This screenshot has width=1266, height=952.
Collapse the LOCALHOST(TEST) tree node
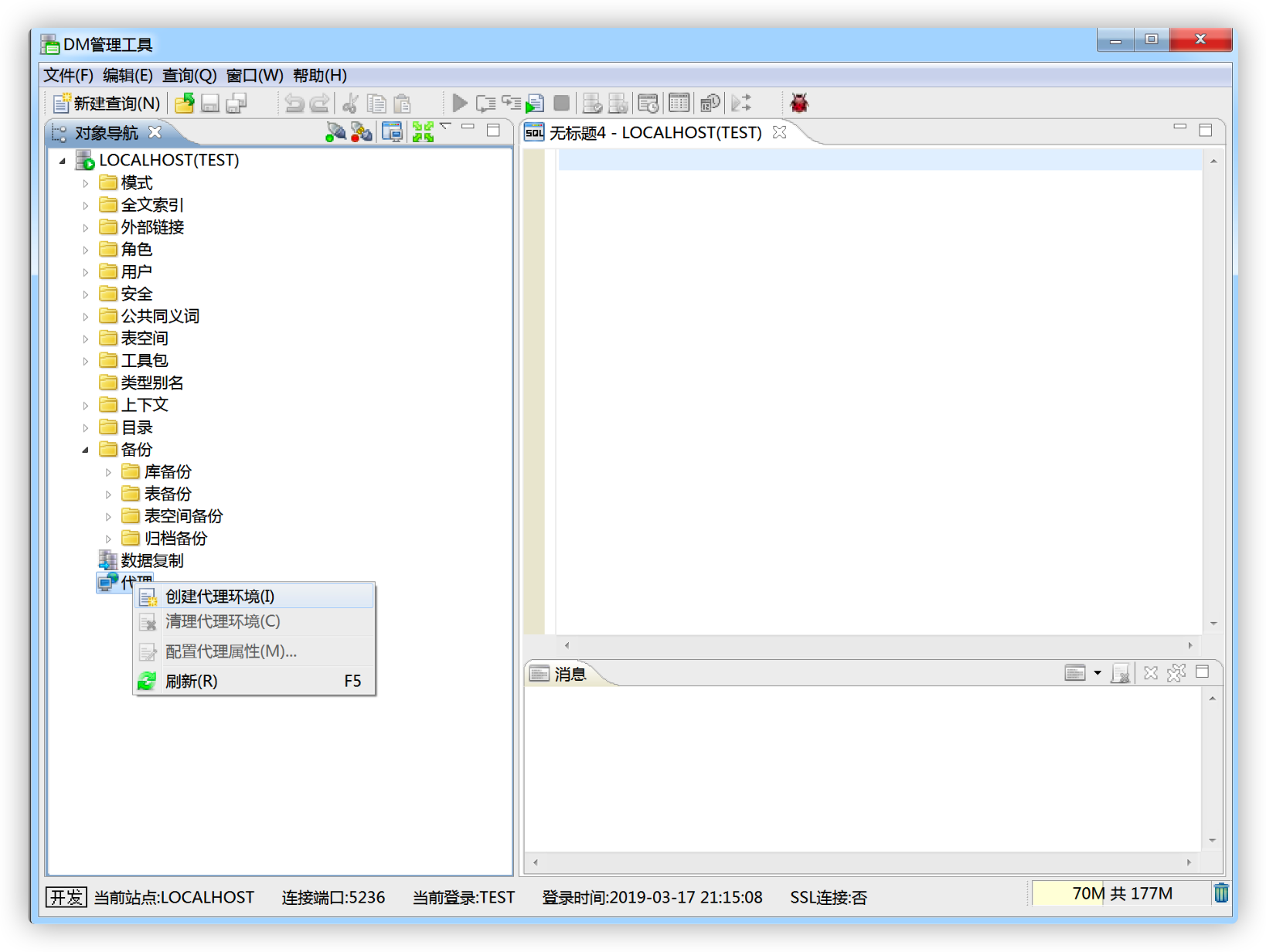63,161
